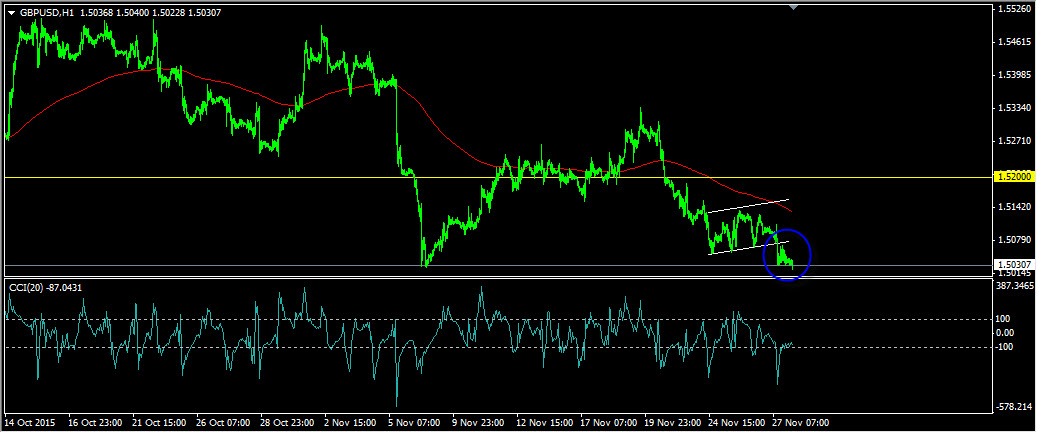Click the -578.214 CCI scale minimum
The height and width of the screenshot is (433, 1037).
click(1015, 407)
